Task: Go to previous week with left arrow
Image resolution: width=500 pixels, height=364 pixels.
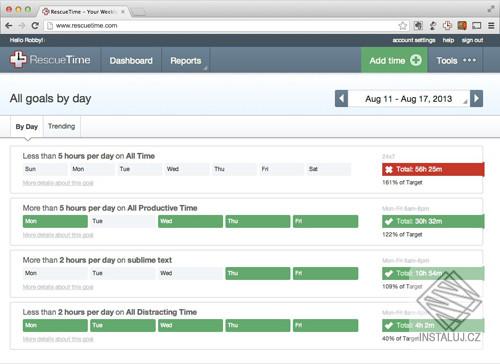Action: 341,99
